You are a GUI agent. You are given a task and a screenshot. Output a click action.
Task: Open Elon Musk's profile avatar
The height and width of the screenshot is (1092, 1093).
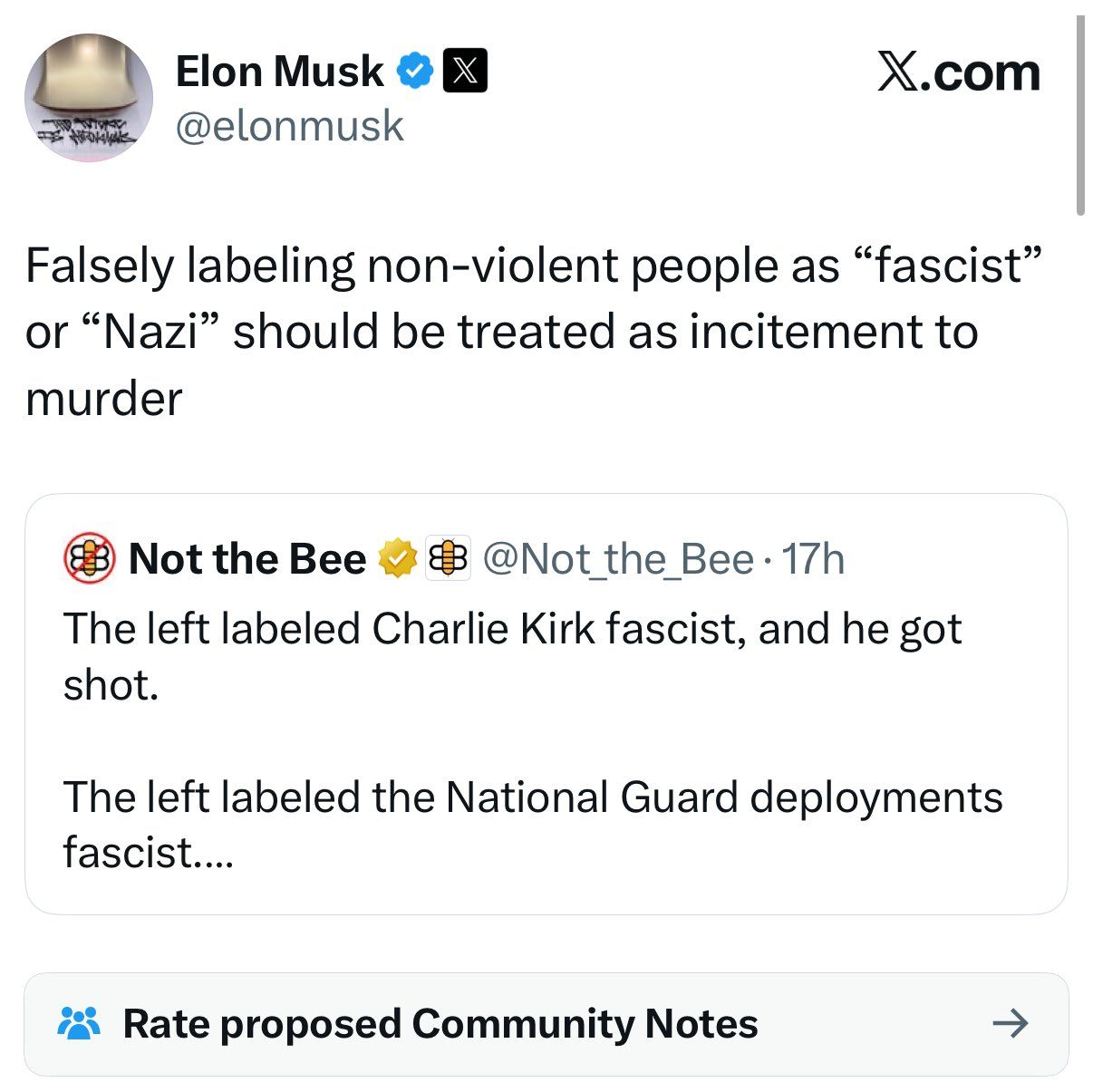tap(88, 98)
